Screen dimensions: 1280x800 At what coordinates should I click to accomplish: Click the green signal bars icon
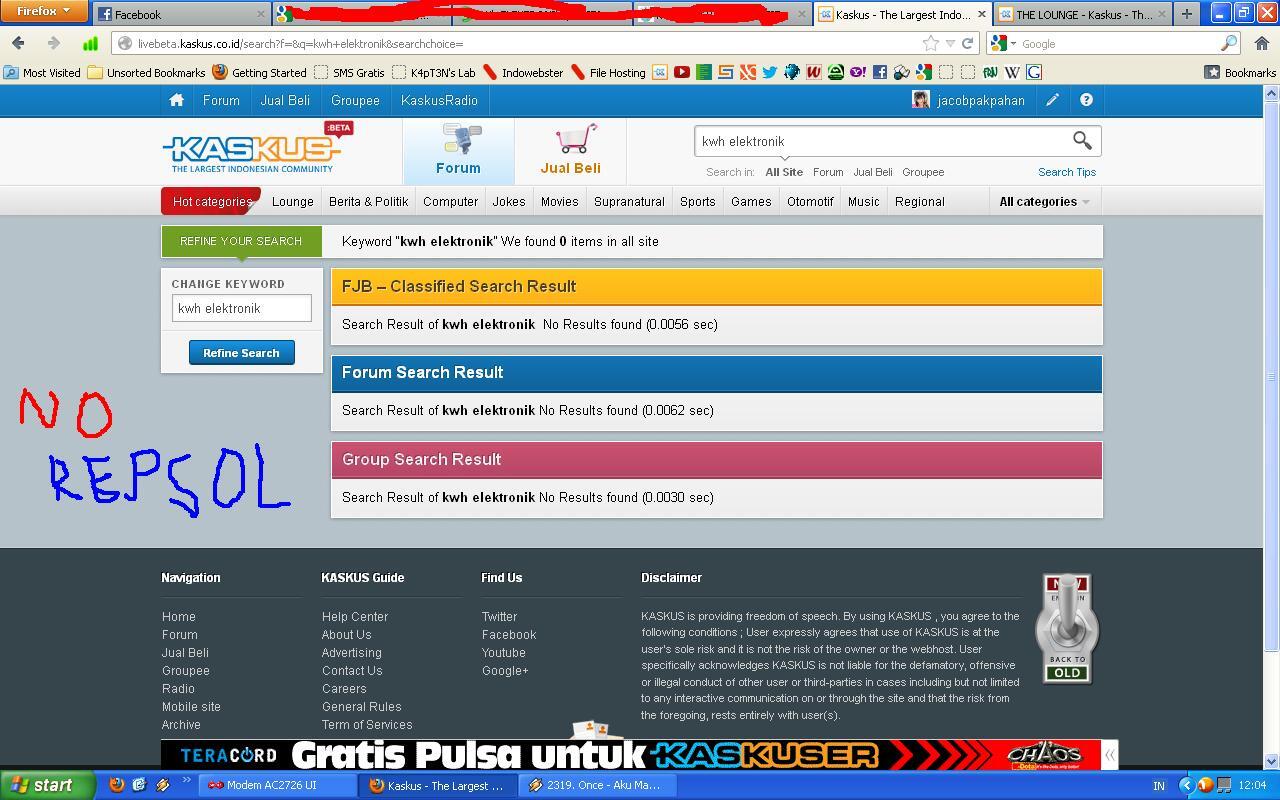(90, 44)
